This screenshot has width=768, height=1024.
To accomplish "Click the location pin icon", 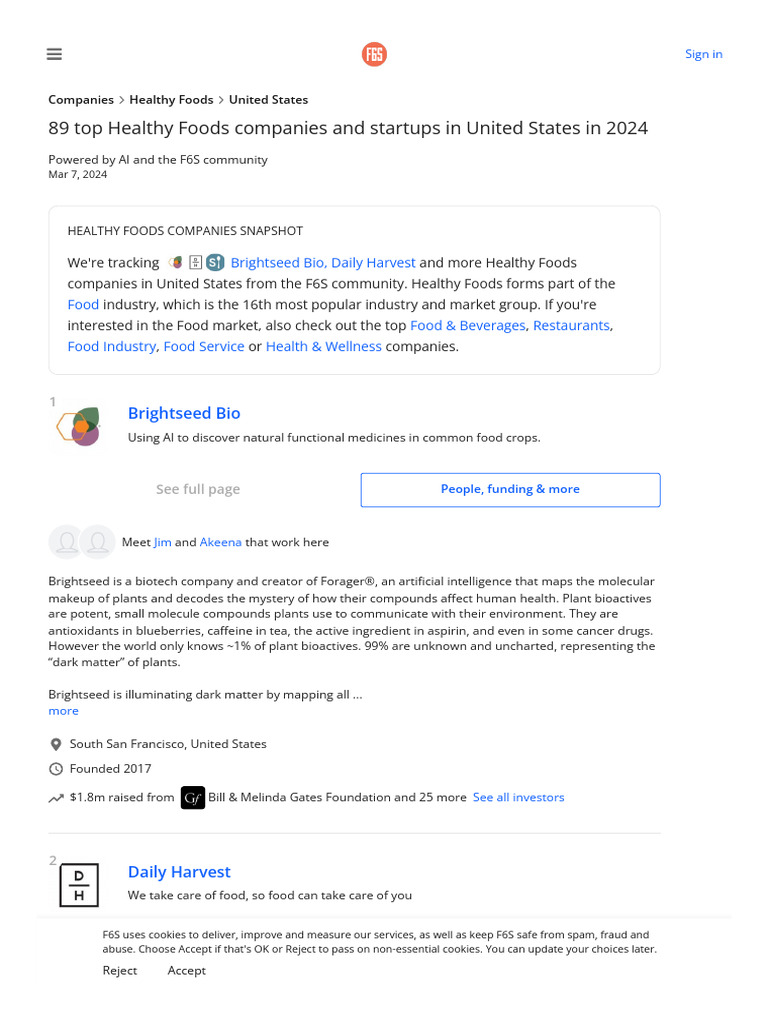I will [x=56, y=744].
